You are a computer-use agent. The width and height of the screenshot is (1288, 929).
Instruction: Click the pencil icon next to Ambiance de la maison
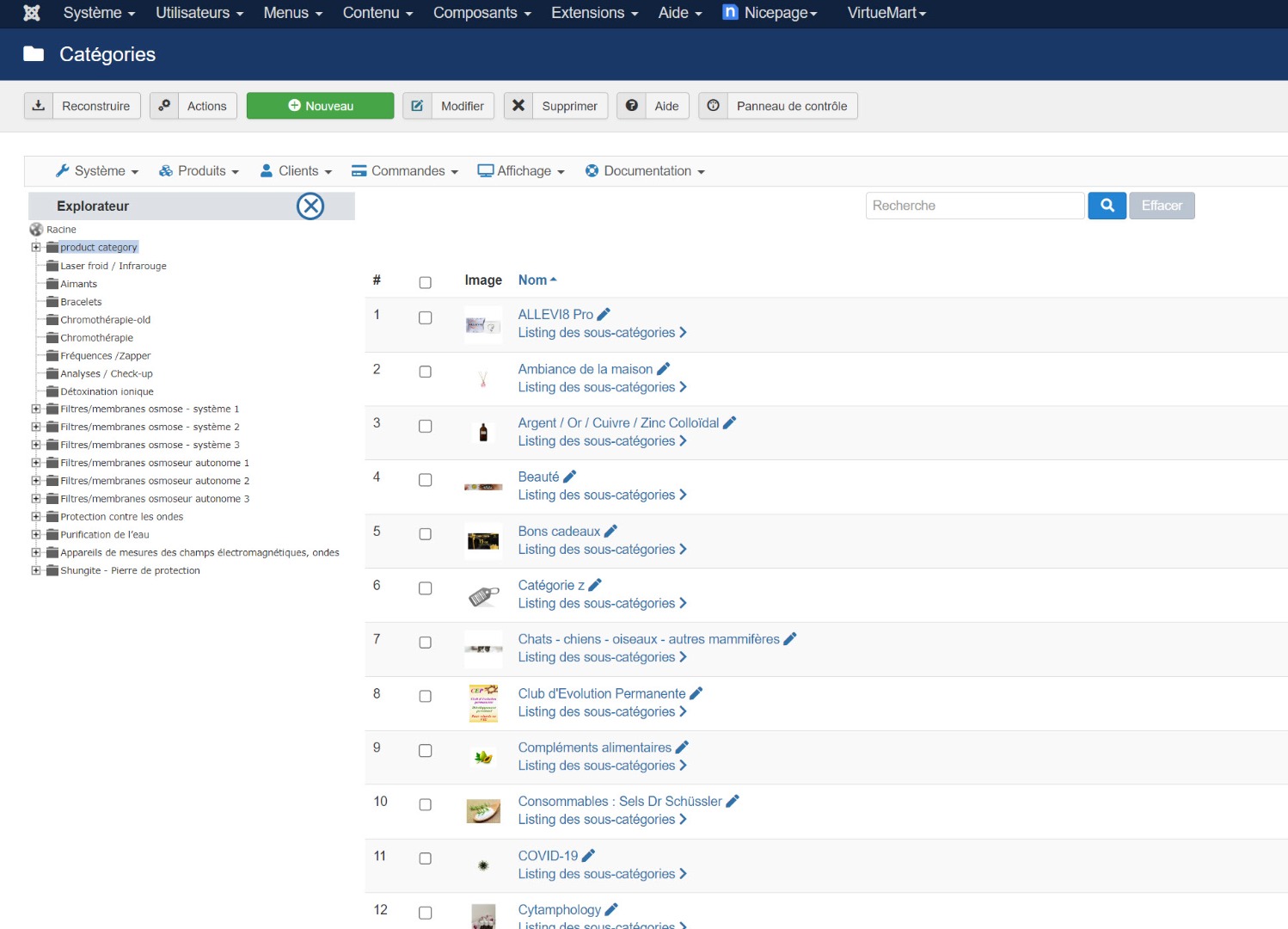(x=663, y=369)
